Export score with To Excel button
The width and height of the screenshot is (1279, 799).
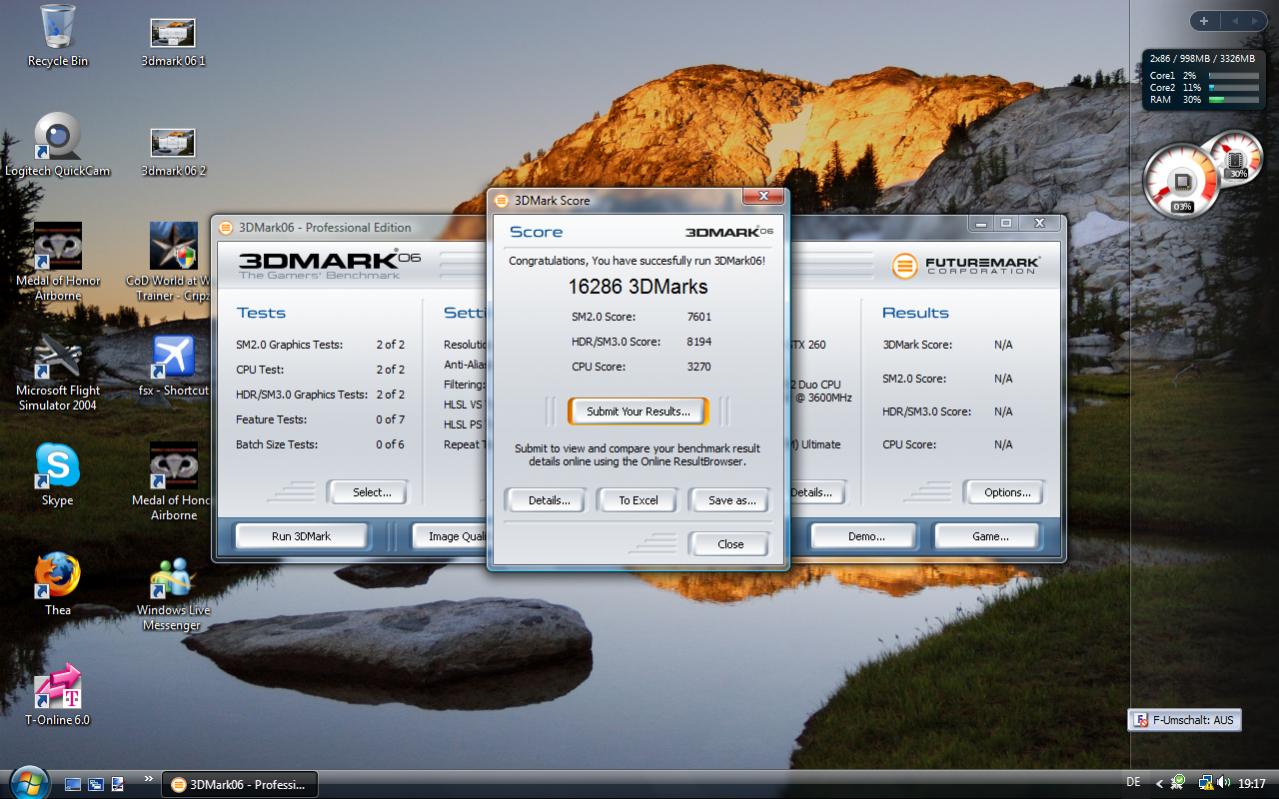(x=638, y=500)
